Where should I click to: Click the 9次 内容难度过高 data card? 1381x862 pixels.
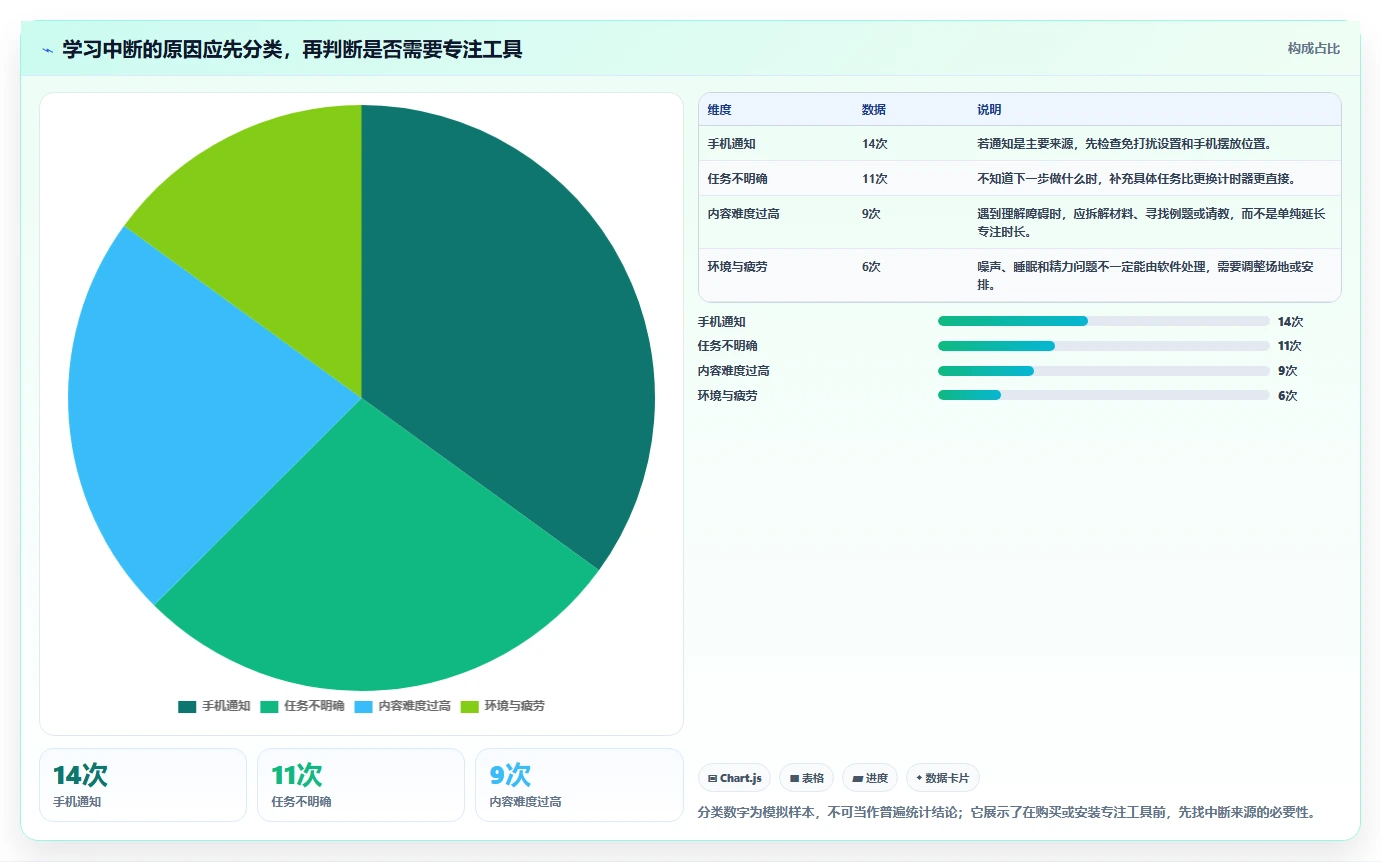(x=579, y=785)
